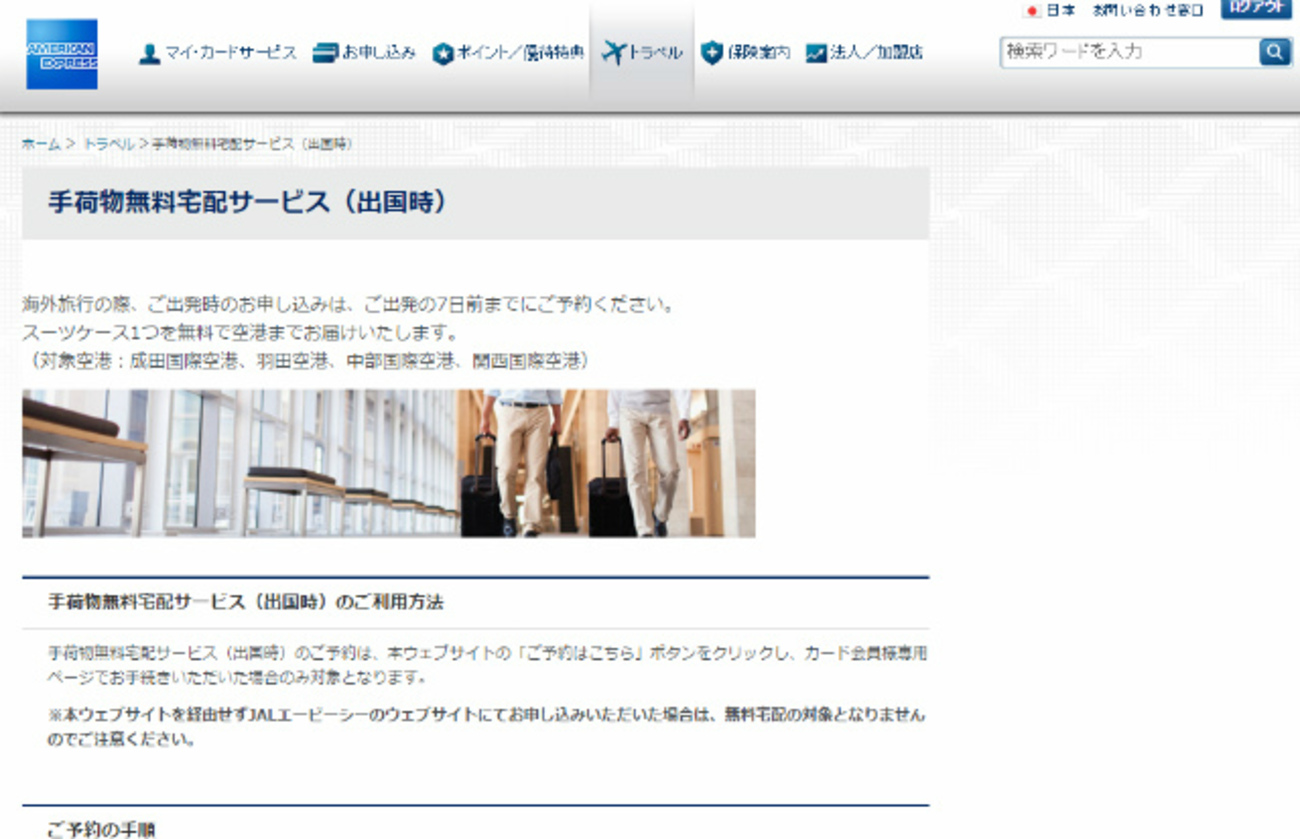Viewport: 1300px width, 839px height.
Task: Open ポイント/優待特典 via its star icon
Action: 443,54
